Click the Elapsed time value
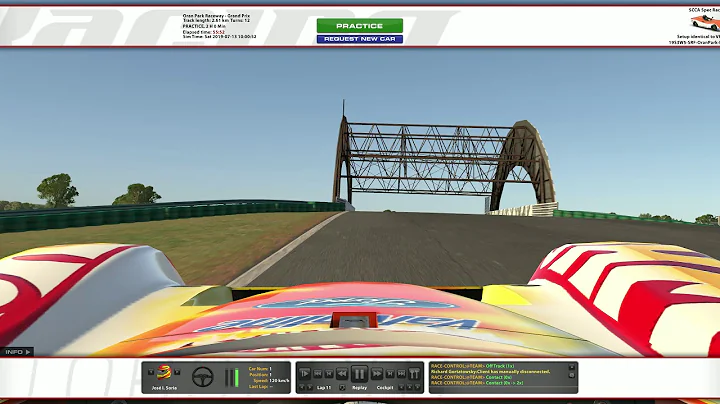The height and width of the screenshot is (404, 720). [219, 32]
